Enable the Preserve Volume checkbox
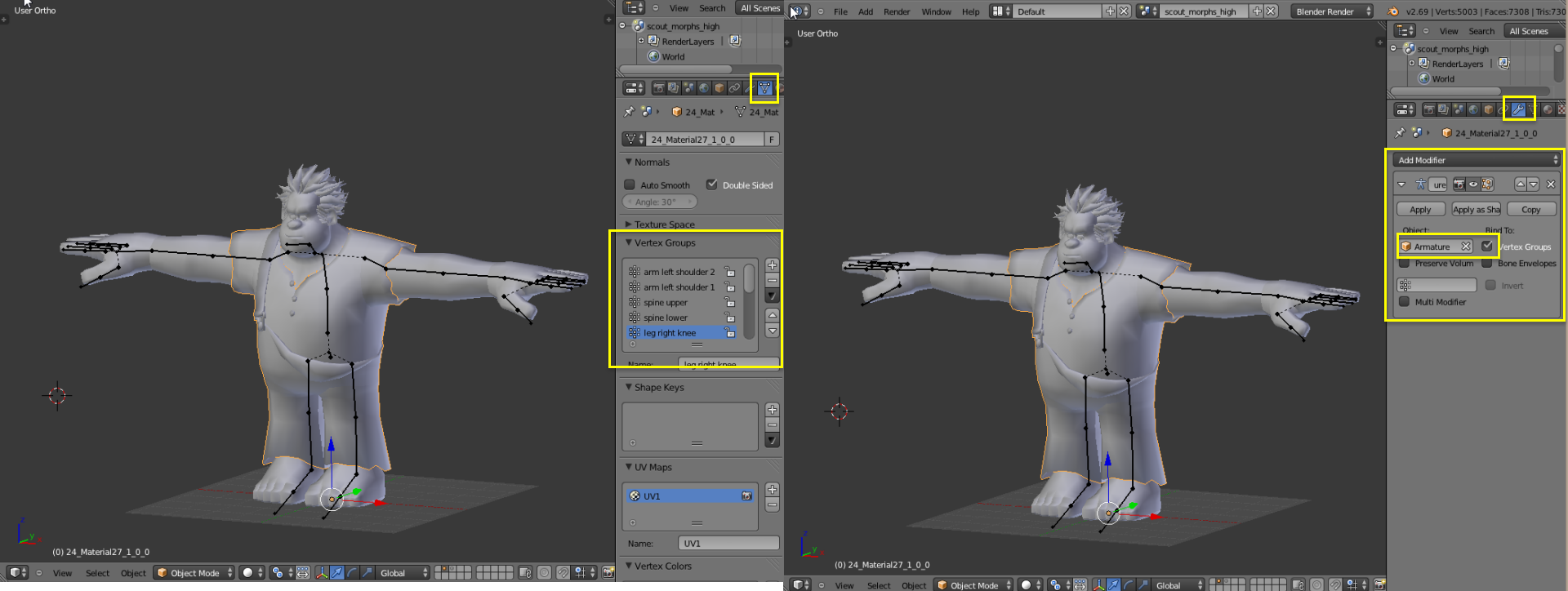Image resolution: width=1568 pixels, height=591 pixels. [1404, 264]
